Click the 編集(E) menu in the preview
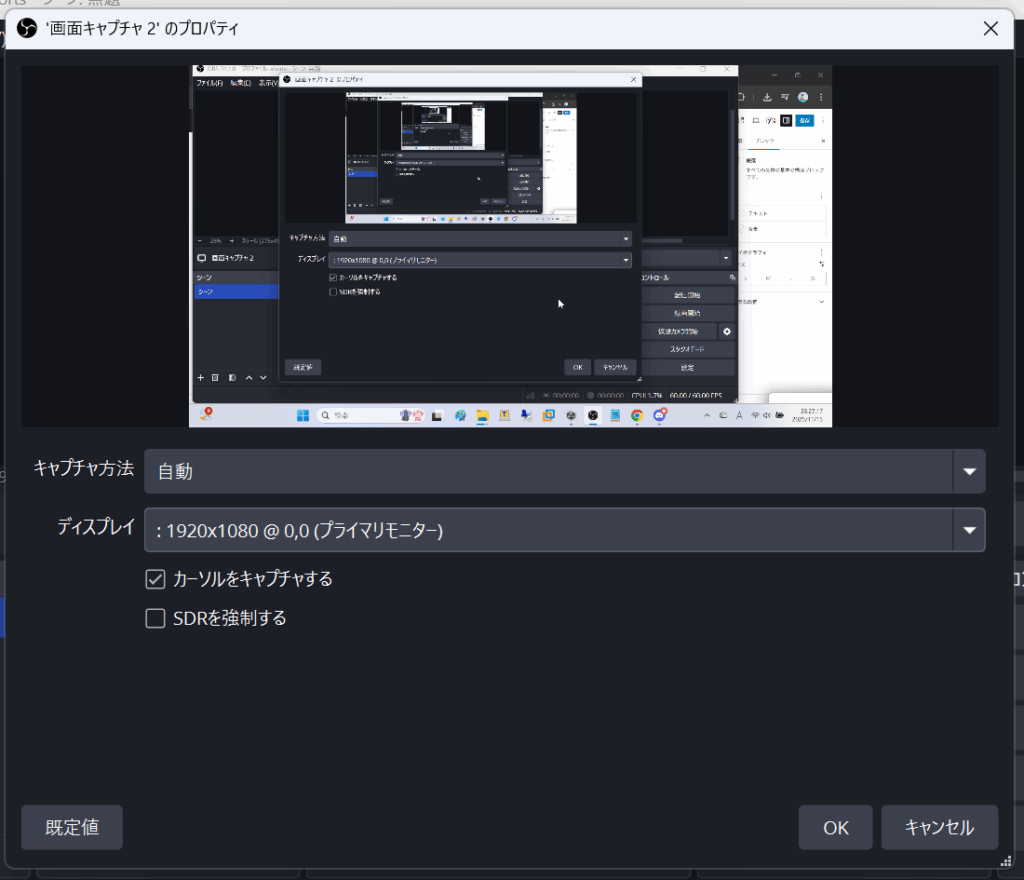The width and height of the screenshot is (1024, 880). click(x=243, y=83)
